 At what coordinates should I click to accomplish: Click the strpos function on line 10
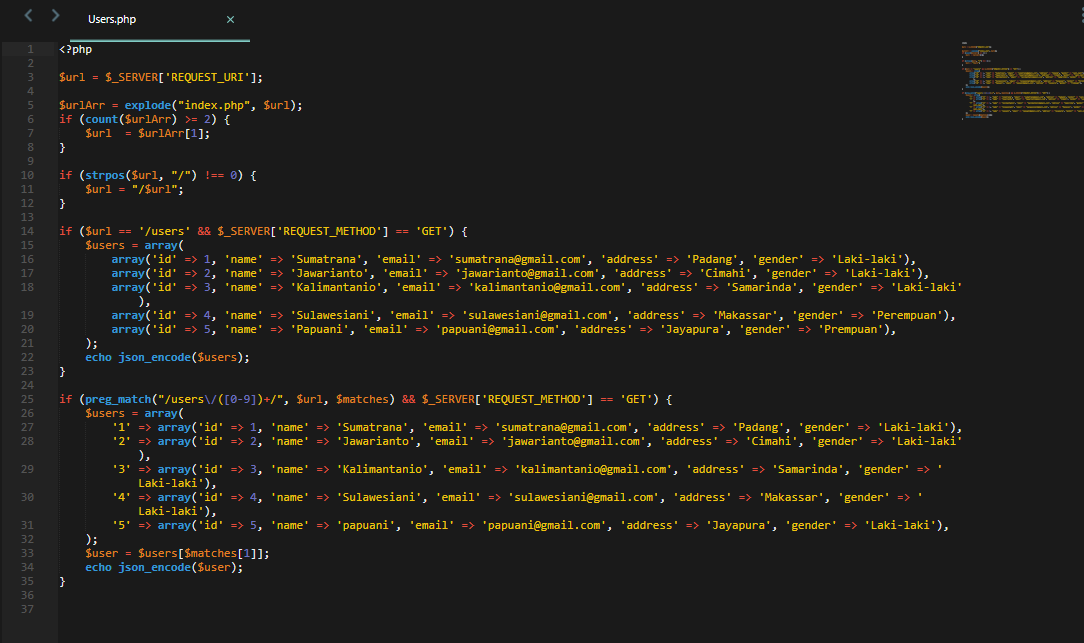point(104,174)
